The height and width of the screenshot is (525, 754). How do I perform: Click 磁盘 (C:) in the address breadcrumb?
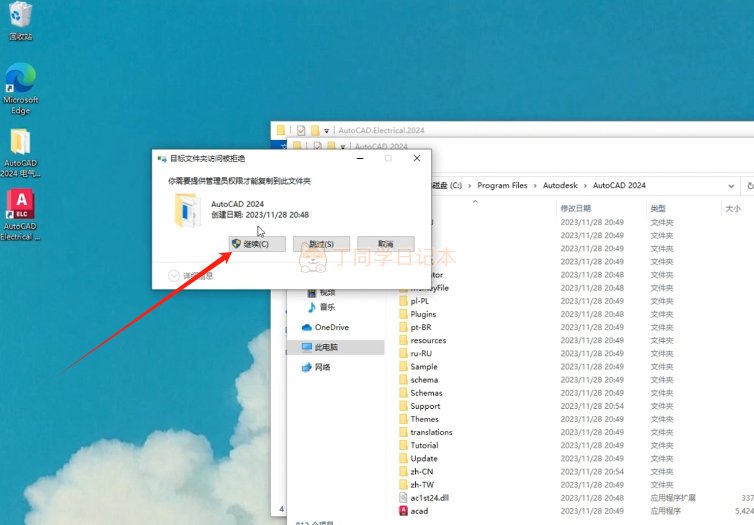click(447, 186)
